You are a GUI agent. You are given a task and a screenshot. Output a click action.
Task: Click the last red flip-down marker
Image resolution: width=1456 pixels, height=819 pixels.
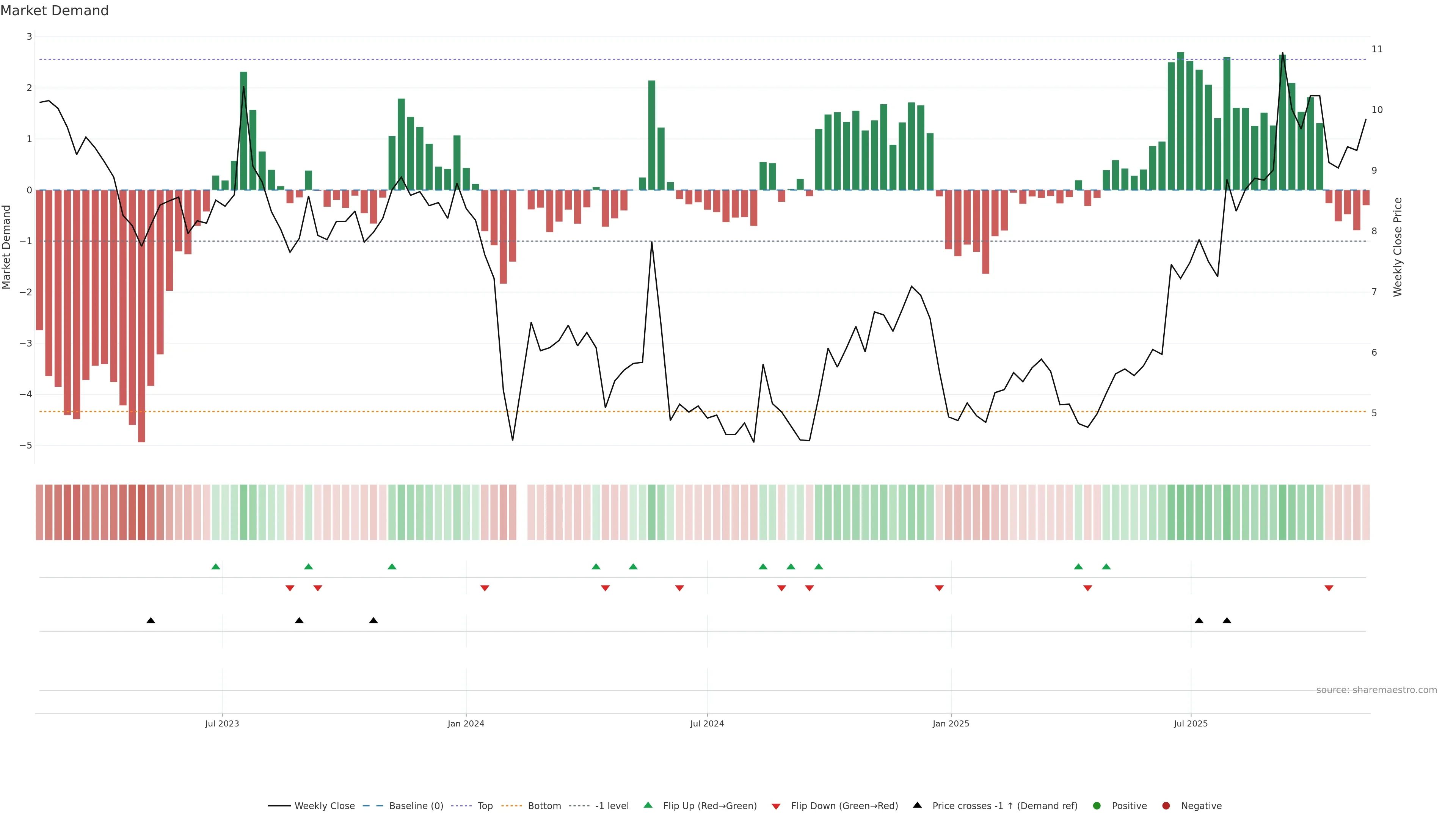pos(1329,588)
